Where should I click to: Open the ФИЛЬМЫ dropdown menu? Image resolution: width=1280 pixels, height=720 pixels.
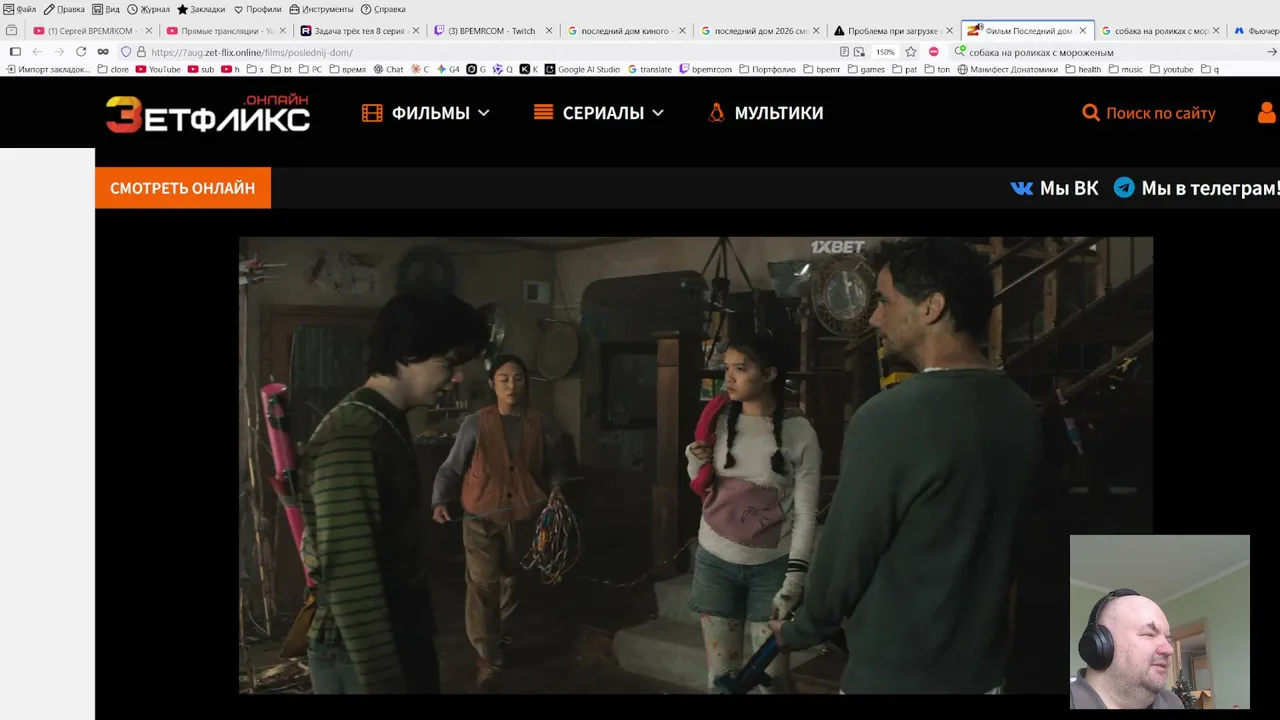[x=426, y=113]
